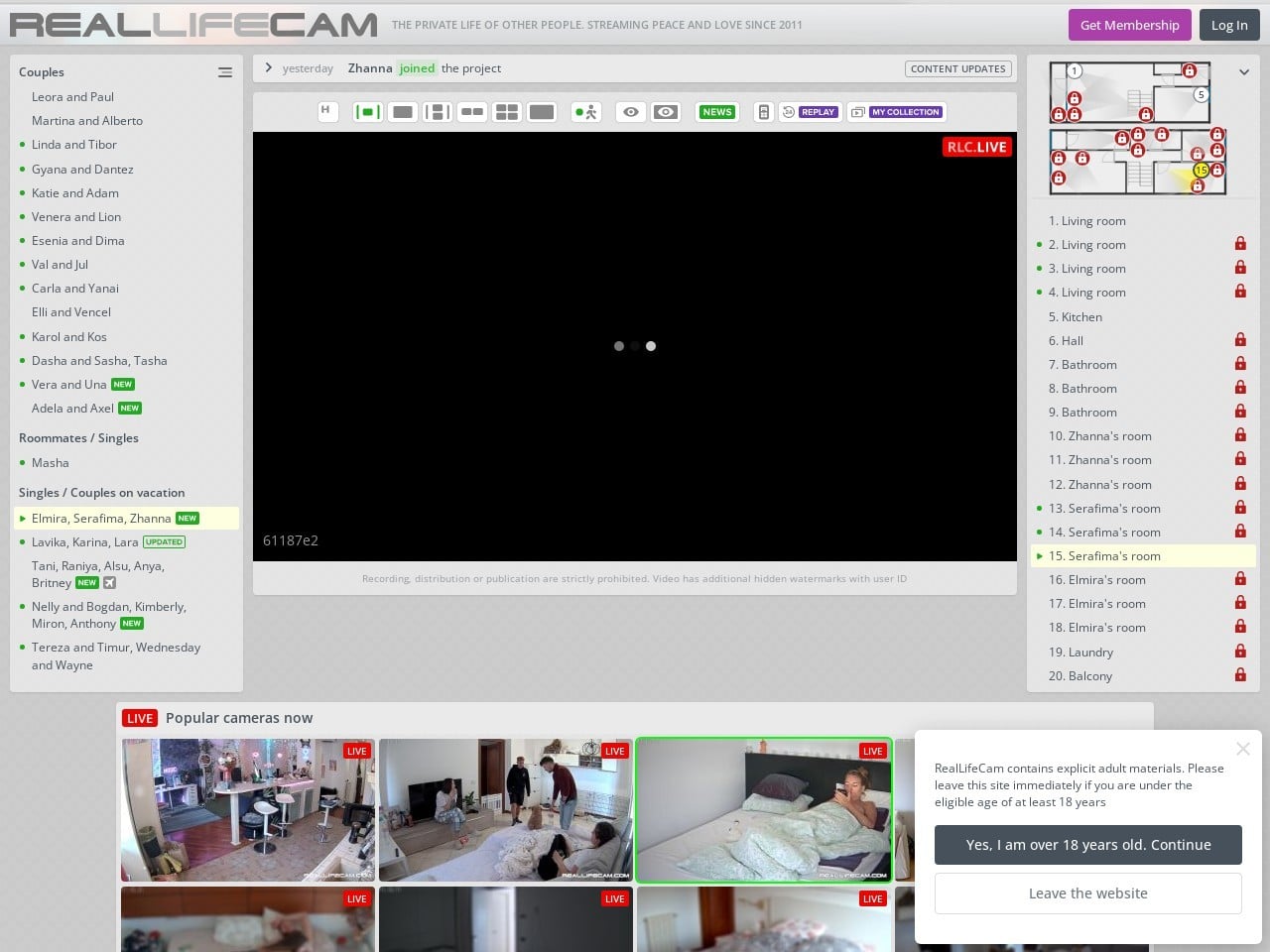Click the lock icon beside 10. Zhanna's room
Image resolution: width=1270 pixels, height=952 pixels.
(x=1240, y=435)
